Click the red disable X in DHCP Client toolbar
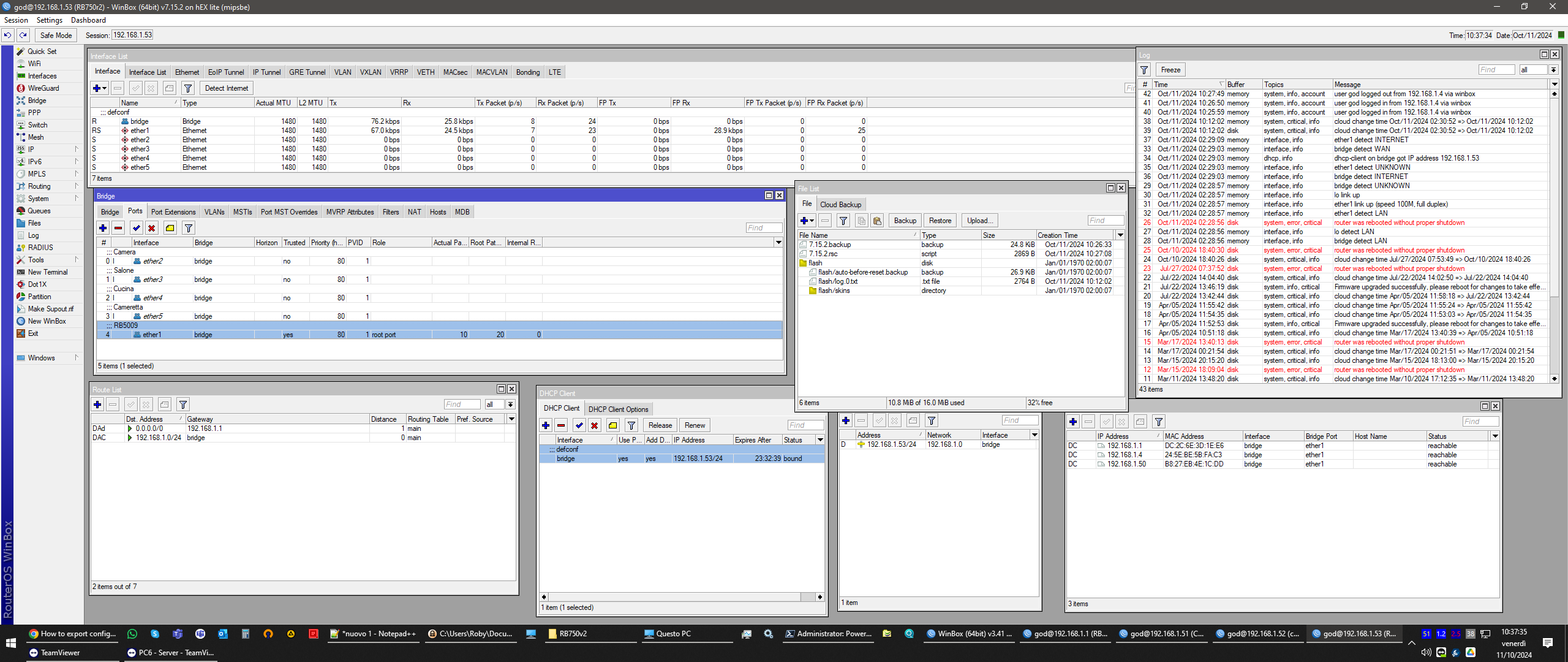This screenshot has width=1568, height=662. pos(594,425)
